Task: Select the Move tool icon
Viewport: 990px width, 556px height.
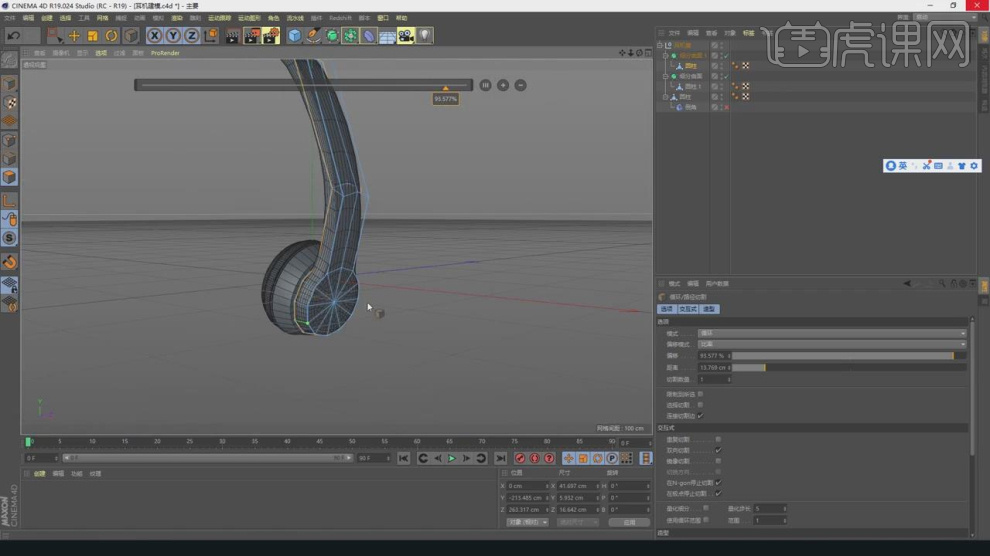Action: click(x=74, y=36)
